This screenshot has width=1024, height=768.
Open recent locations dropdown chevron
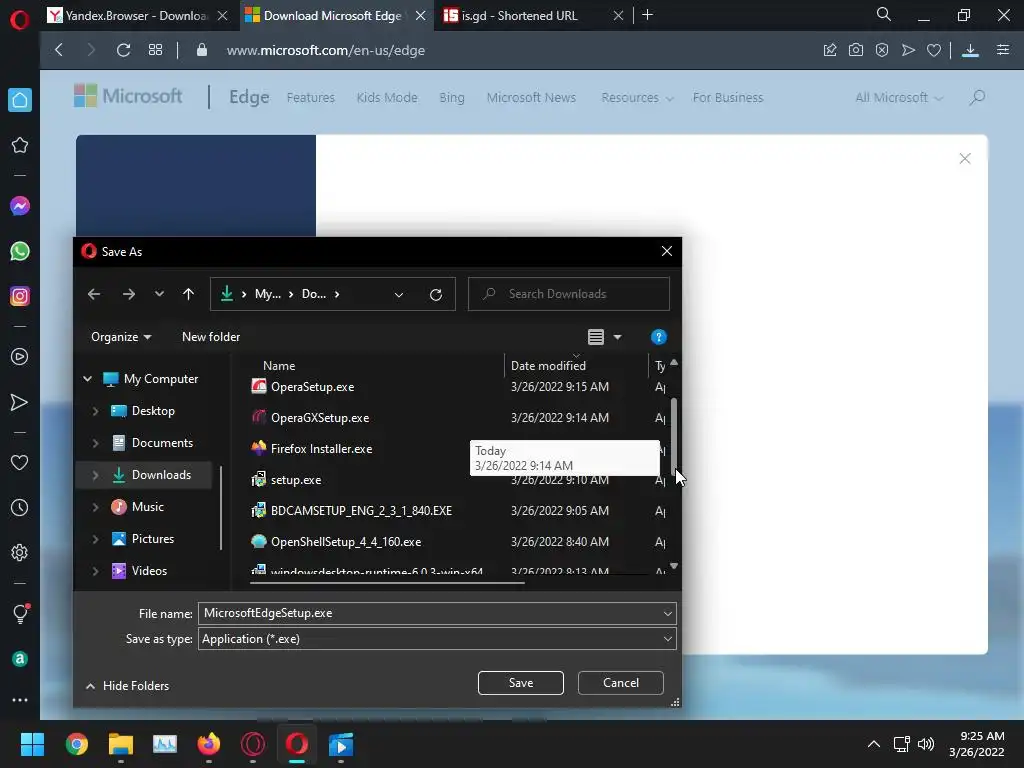(159, 294)
